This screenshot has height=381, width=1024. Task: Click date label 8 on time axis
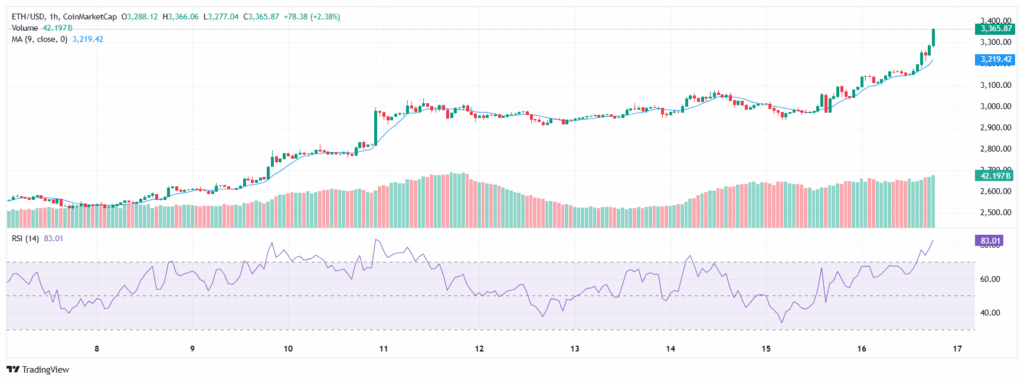[x=97, y=349]
